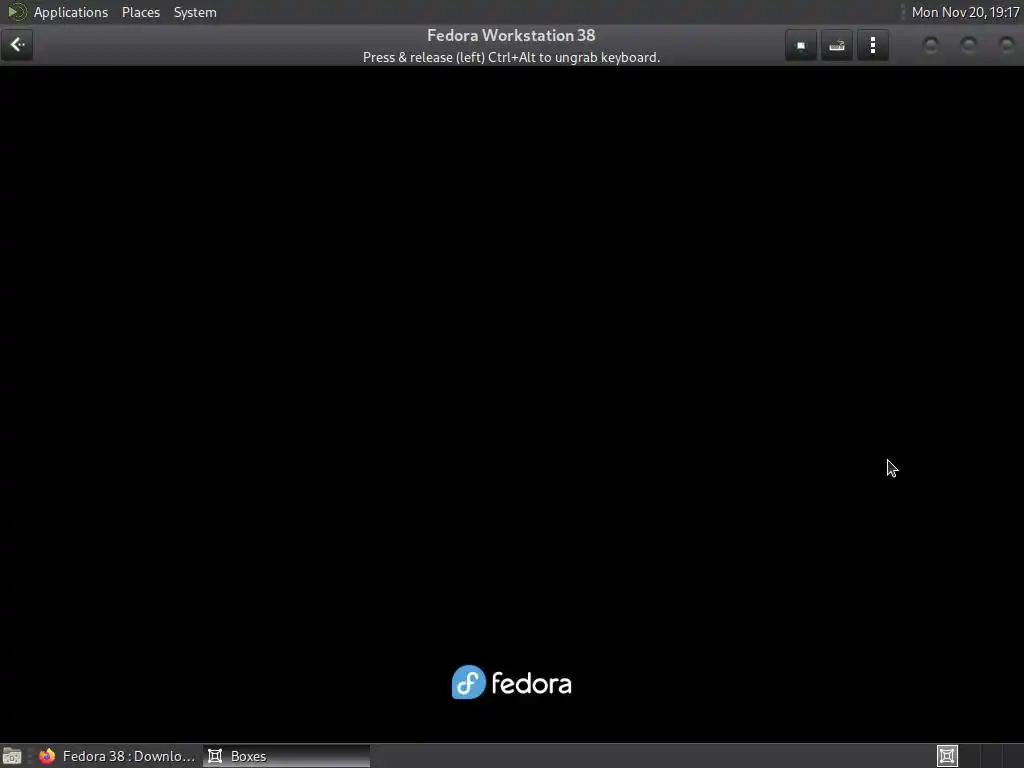Open the three-dot menu in Boxes header
This screenshot has height=768, width=1024.
point(872,45)
